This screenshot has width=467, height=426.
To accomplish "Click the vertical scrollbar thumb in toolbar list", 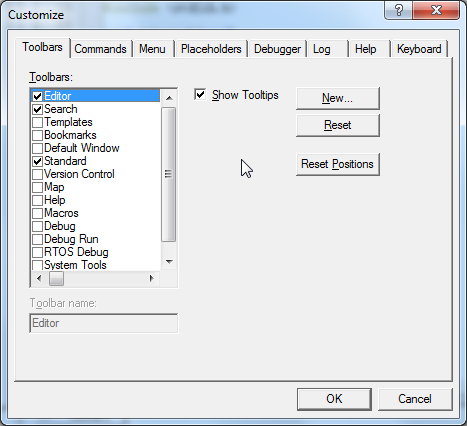I will tap(169, 174).
